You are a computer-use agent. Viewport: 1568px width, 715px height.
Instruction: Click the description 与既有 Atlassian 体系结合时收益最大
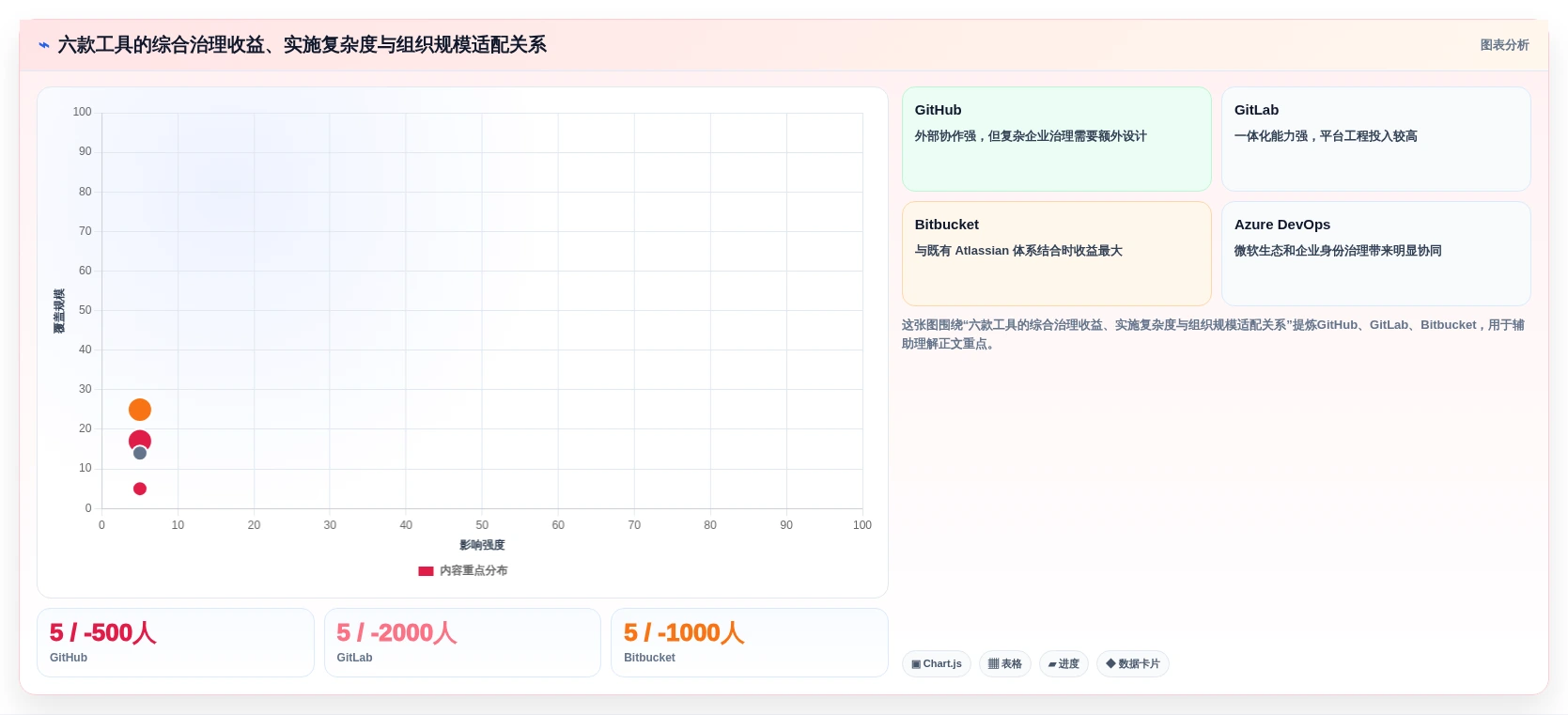click(x=1018, y=251)
